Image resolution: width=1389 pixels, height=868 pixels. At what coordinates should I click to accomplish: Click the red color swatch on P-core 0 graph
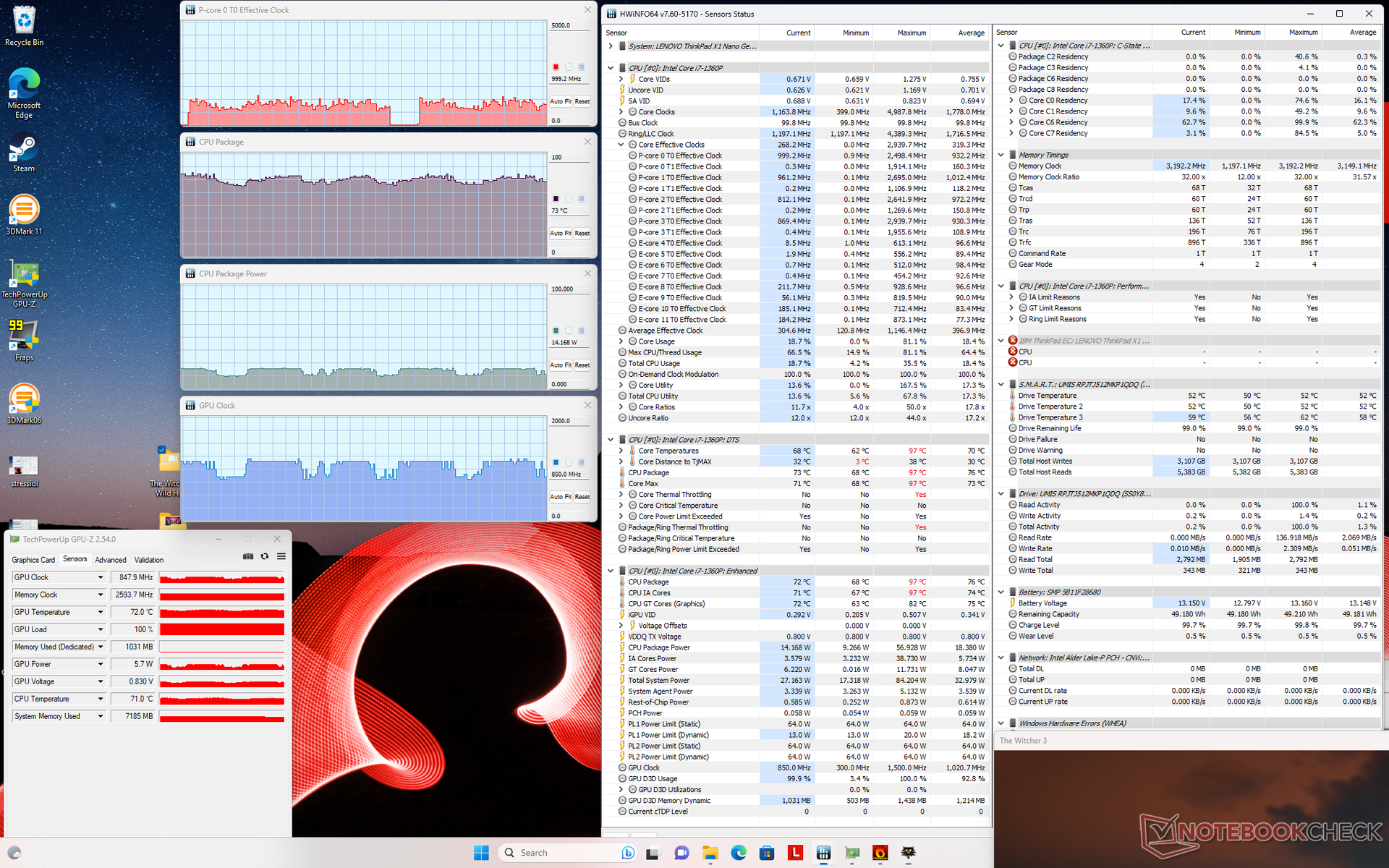click(556, 67)
